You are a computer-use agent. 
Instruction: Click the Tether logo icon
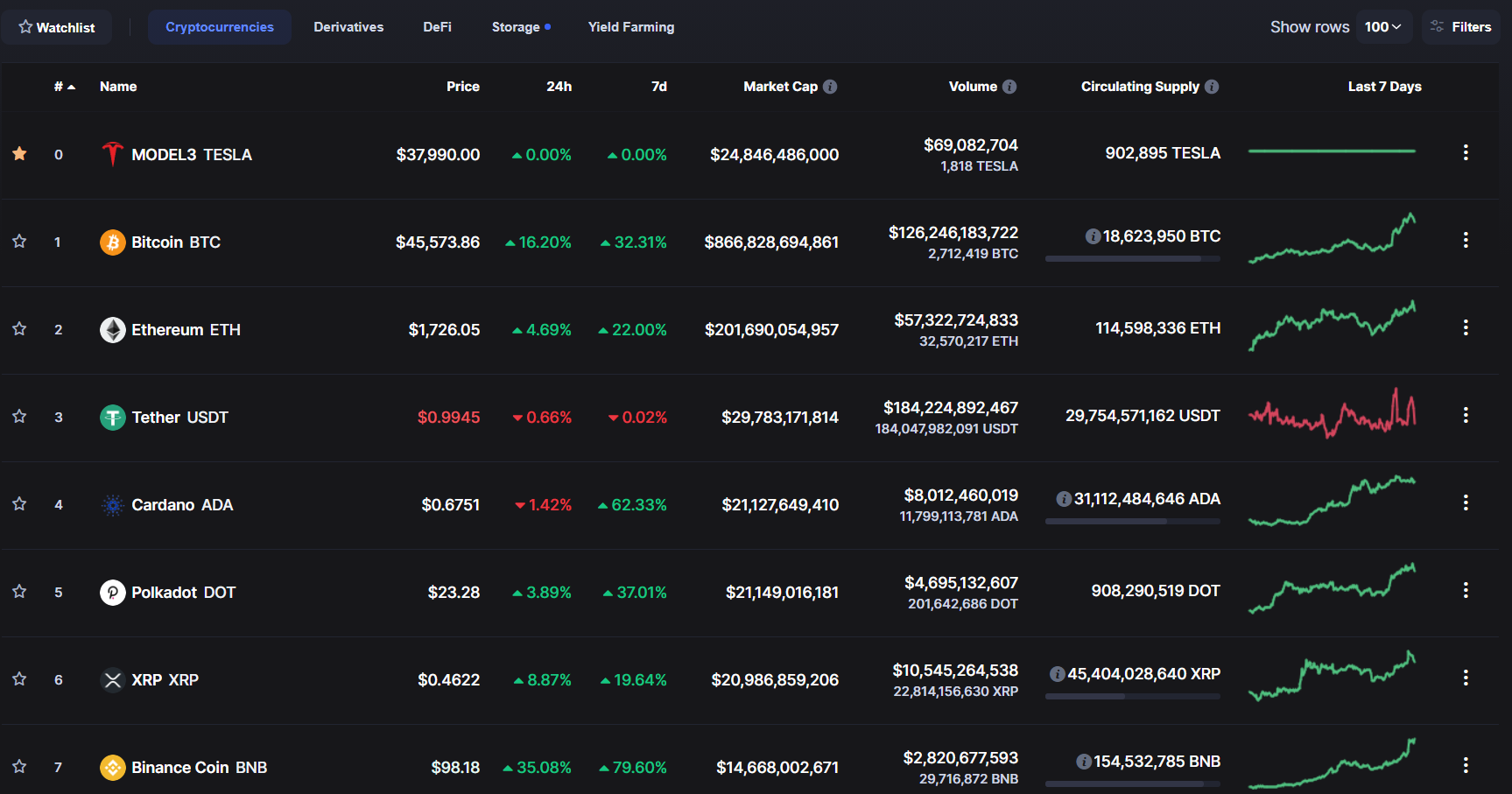pyautogui.click(x=112, y=417)
